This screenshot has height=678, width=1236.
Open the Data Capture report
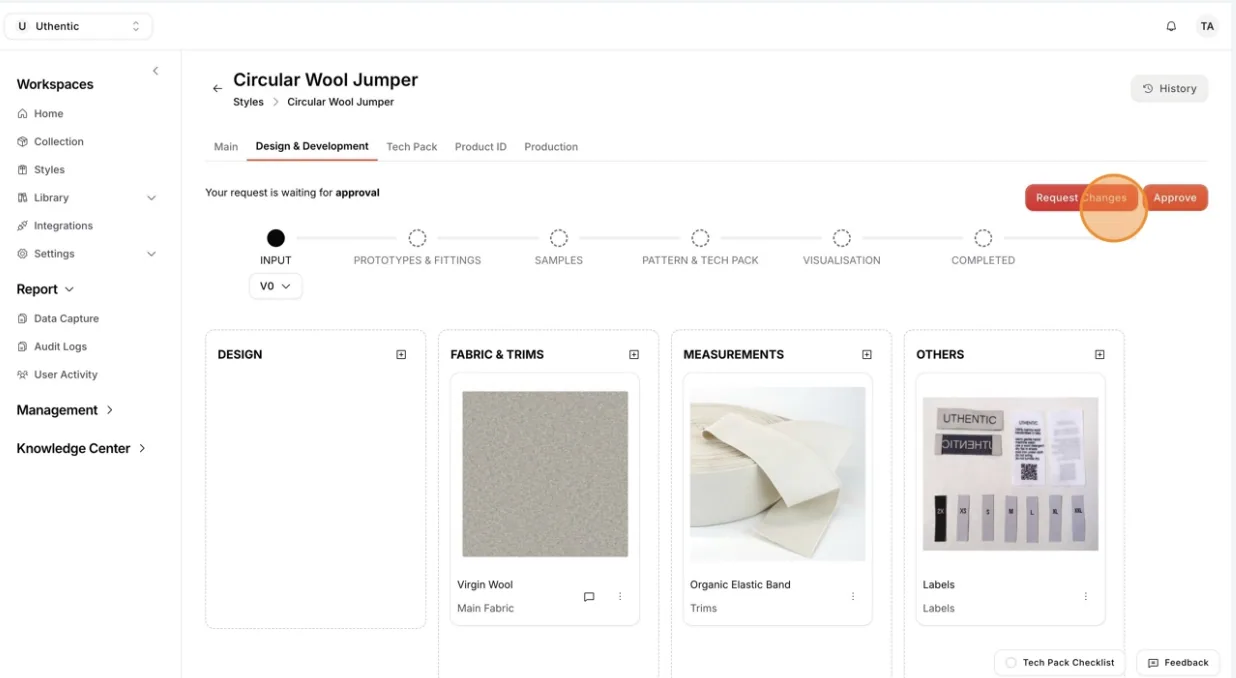(58, 319)
